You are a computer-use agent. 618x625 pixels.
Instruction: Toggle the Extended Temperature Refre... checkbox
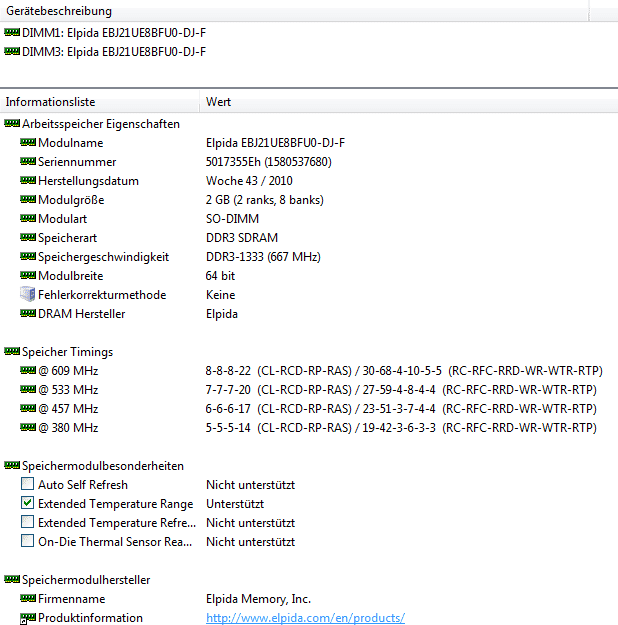pyautogui.click(x=28, y=522)
